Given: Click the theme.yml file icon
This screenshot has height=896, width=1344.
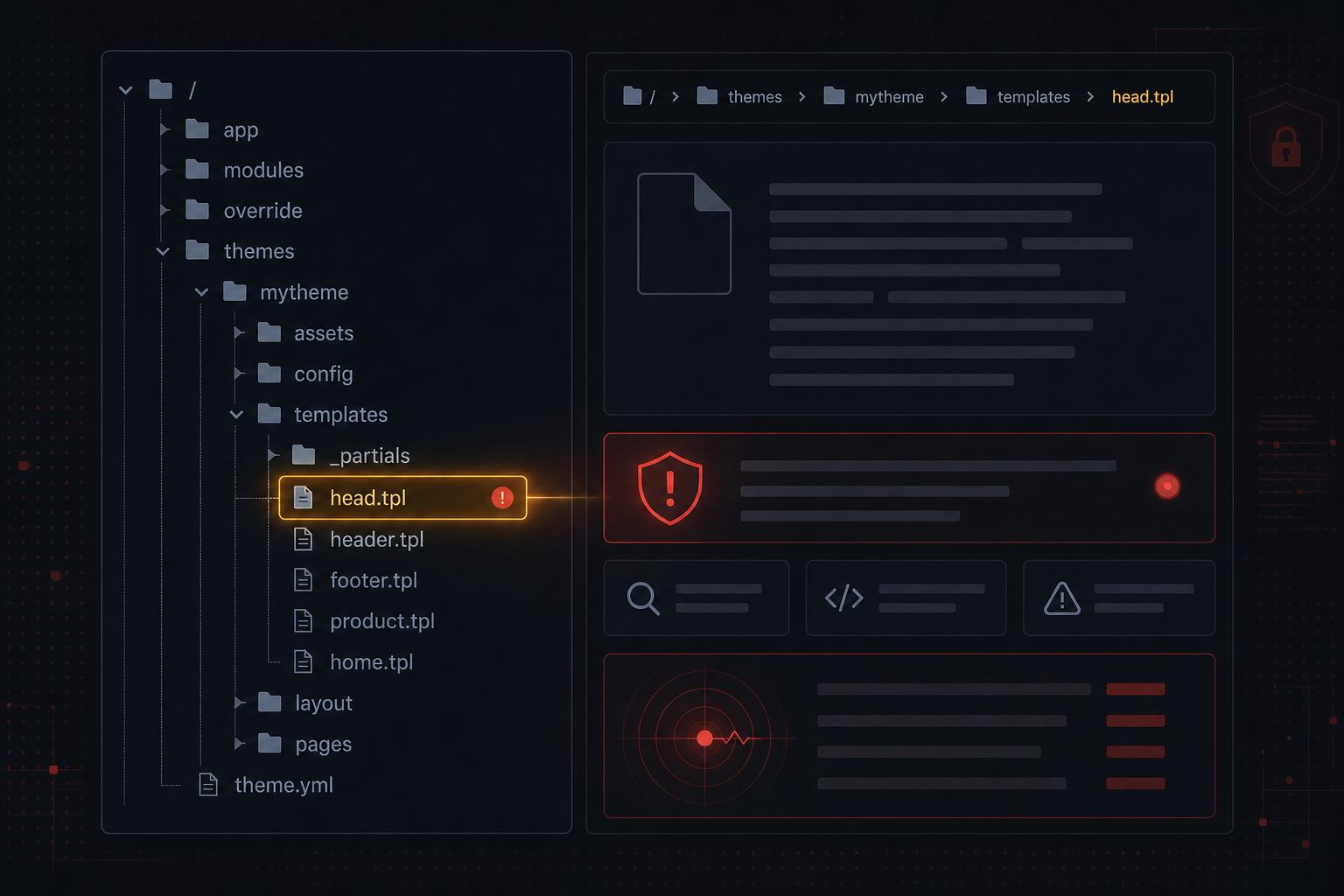Looking at the screenshot, I should coord(208,785).
